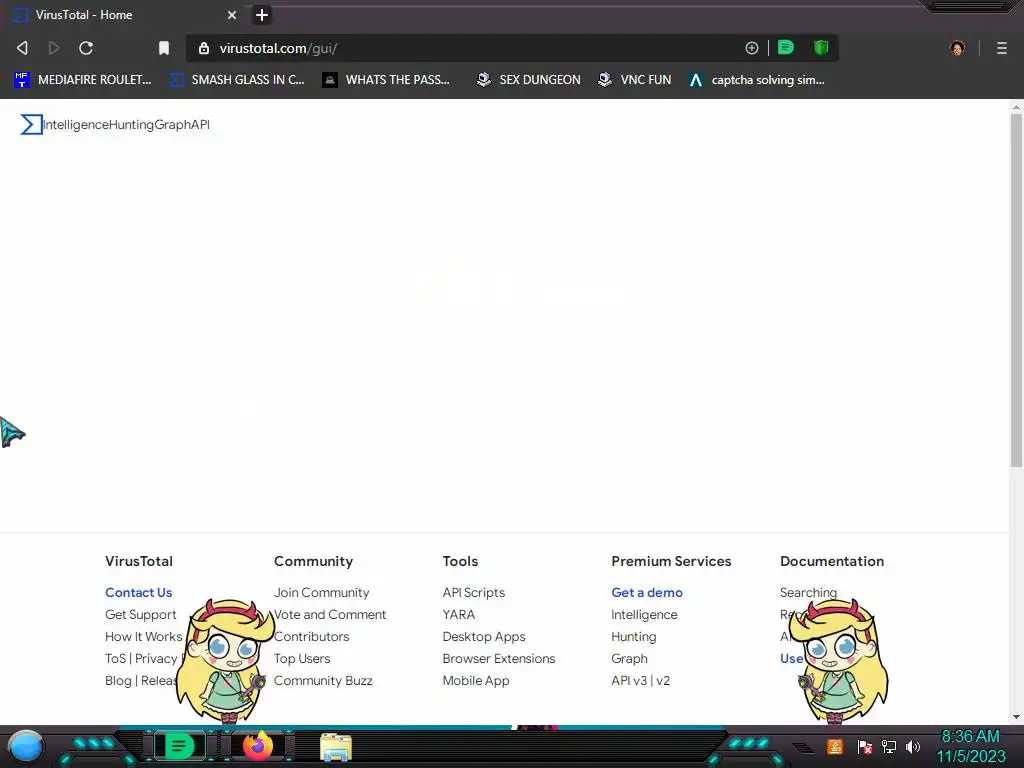Screen dimensions: 1024x768
Task: Open the Intelligence footer link
Action: pyautogui.click(x=644, y=615)
